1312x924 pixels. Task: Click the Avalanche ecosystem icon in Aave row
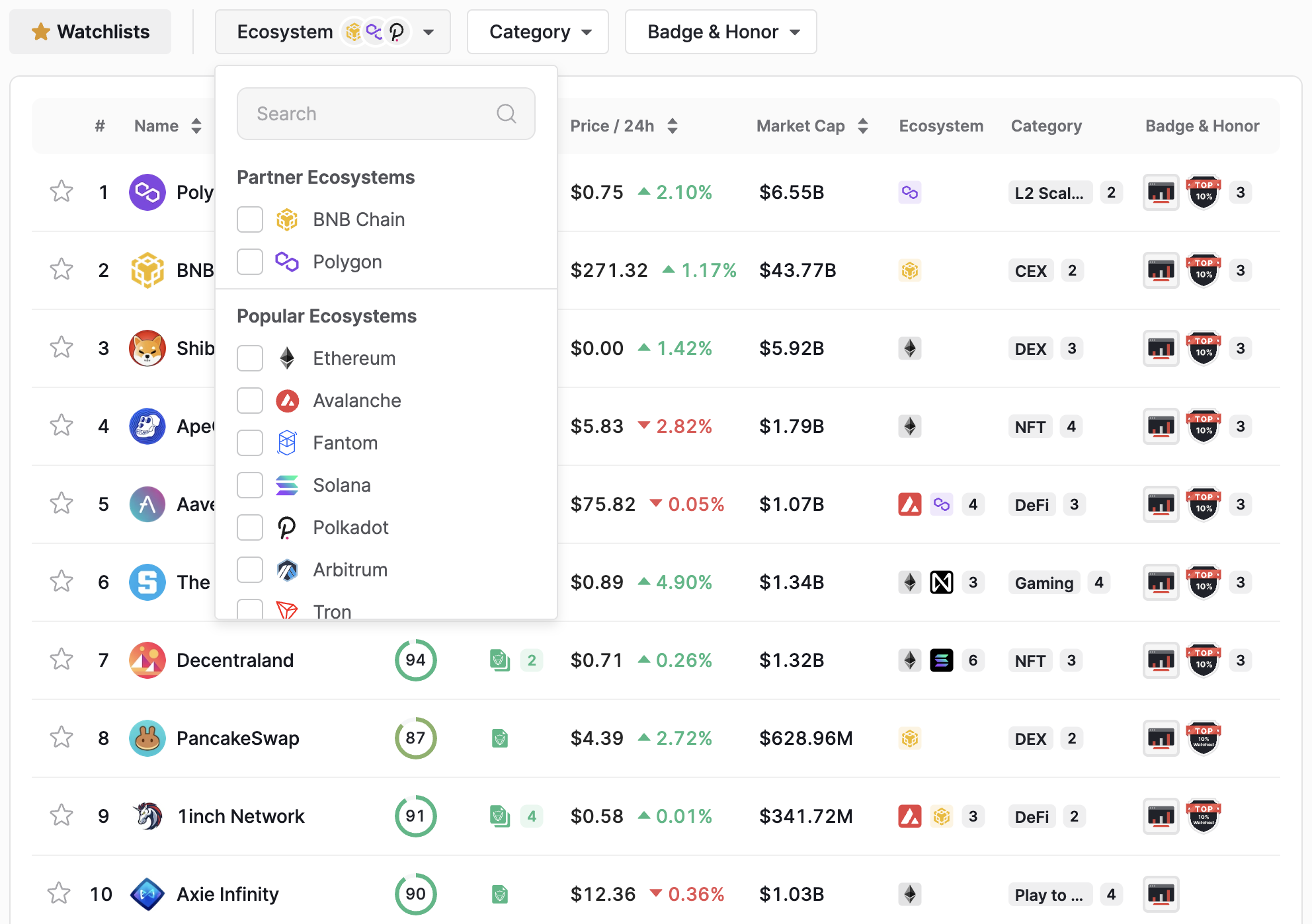click(909, 504)
